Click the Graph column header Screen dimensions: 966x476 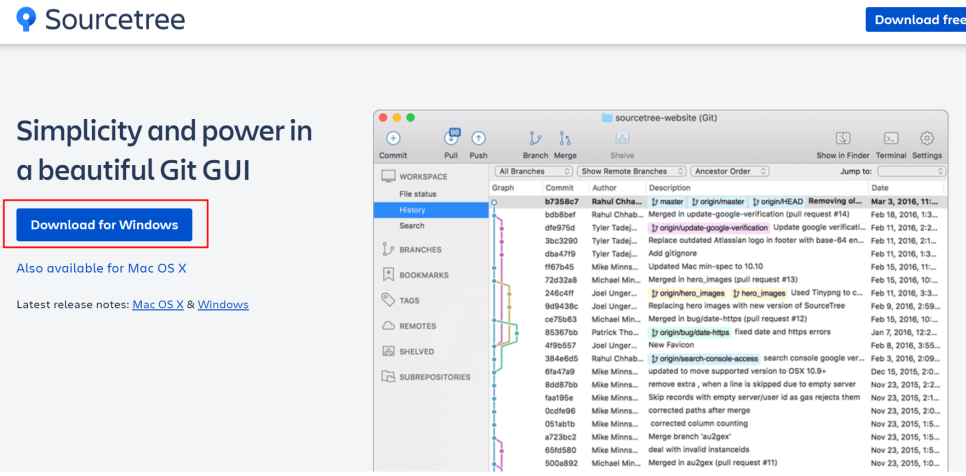503,188
